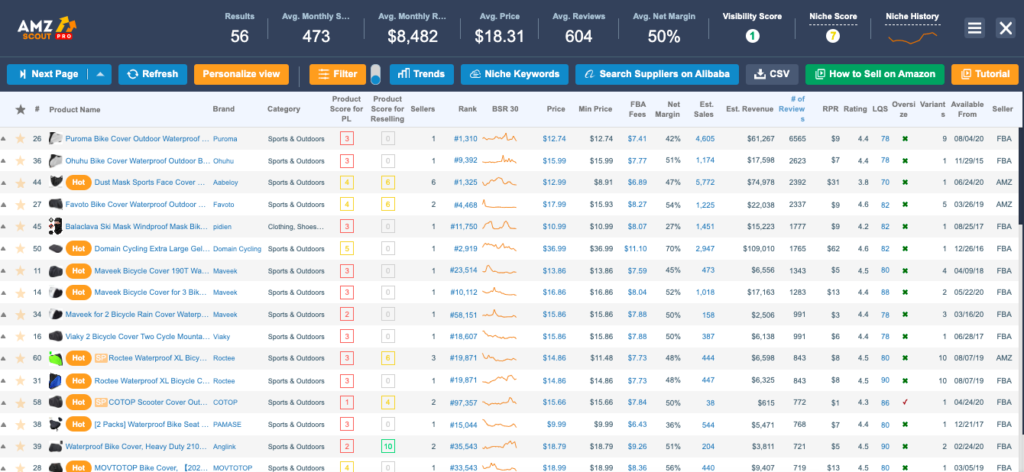The width and height of the screenshot is (1024, 472).
Task: Click the star icon in header row
Action: 20,109
